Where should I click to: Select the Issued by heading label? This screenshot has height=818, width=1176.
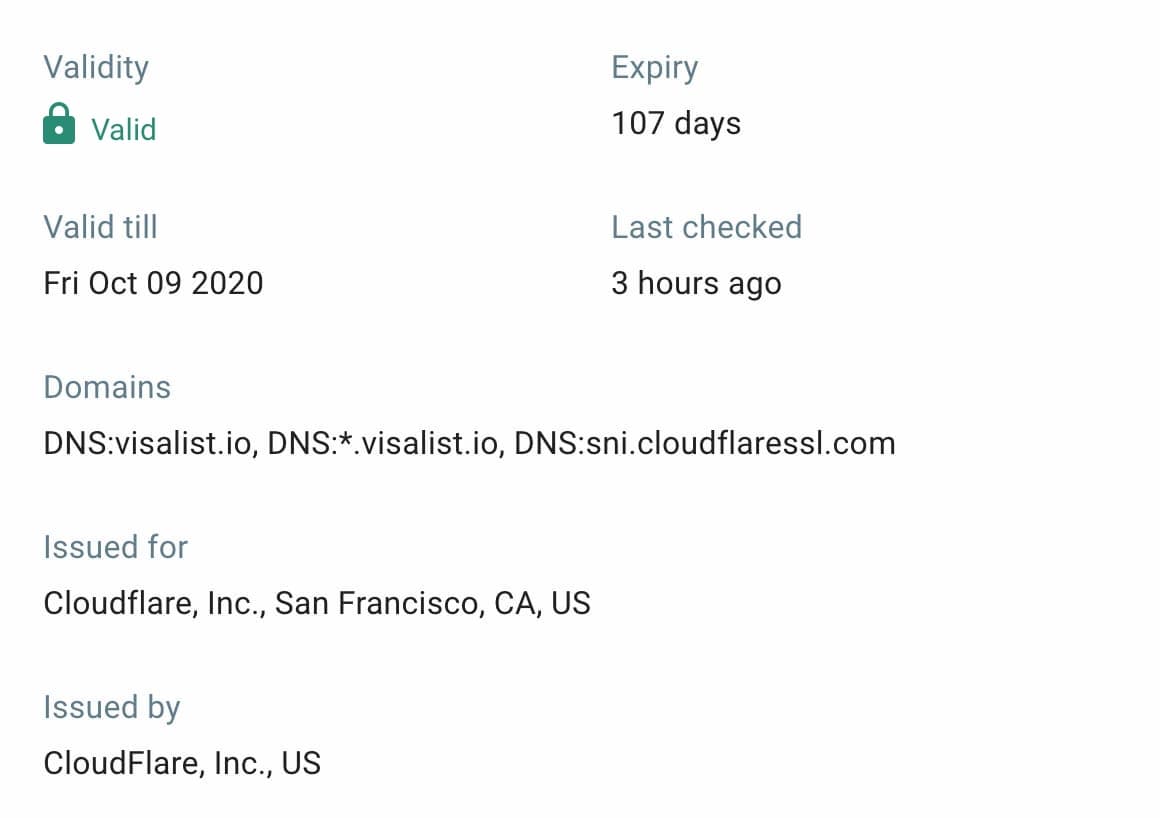(112, 708)
